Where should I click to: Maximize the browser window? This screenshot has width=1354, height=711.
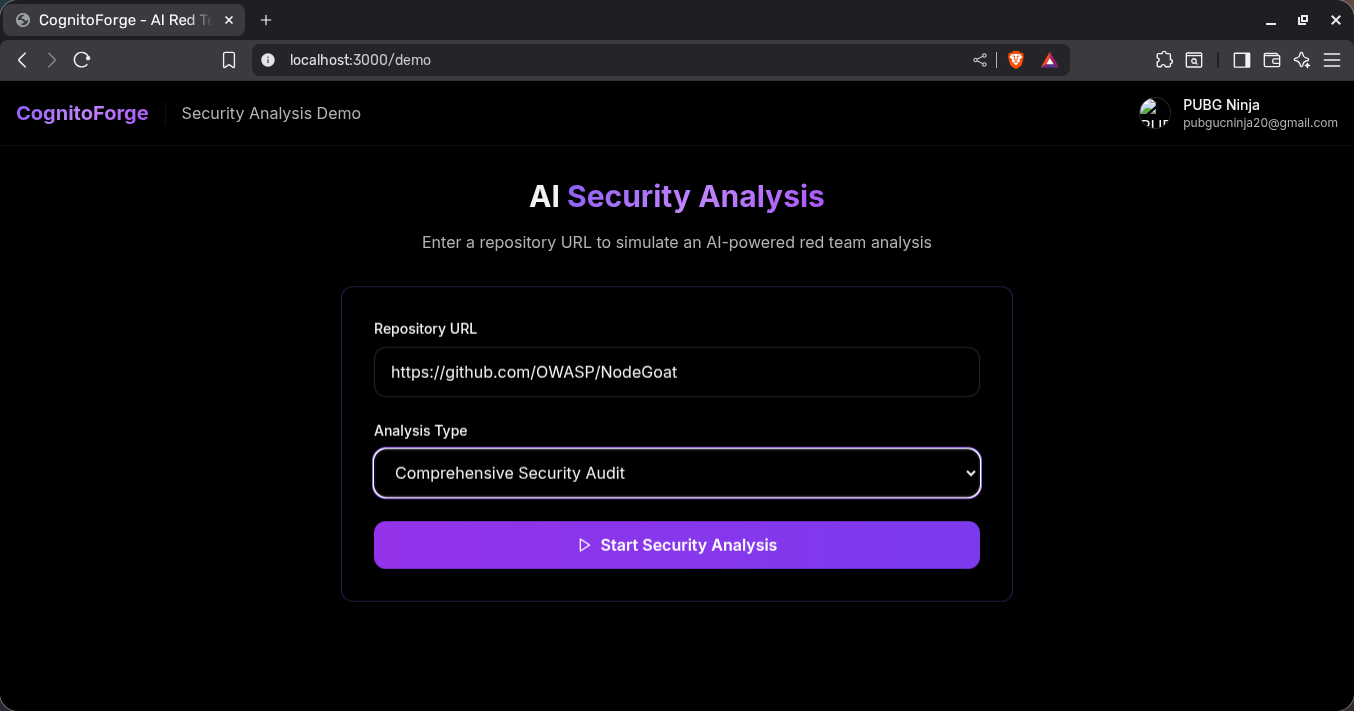(x=1302, y=20)
